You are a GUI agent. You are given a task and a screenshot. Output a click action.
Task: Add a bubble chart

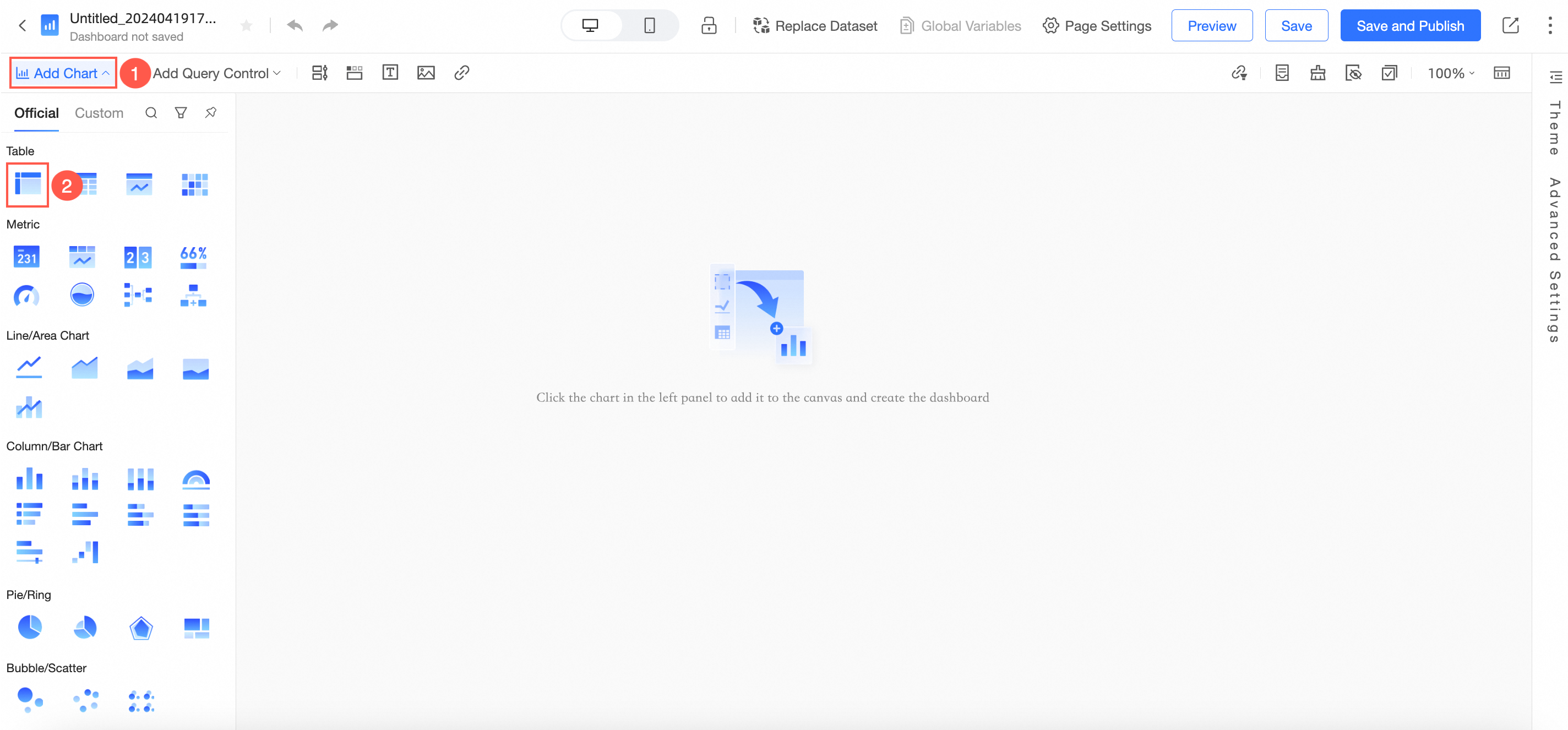(x=29, y=700)
